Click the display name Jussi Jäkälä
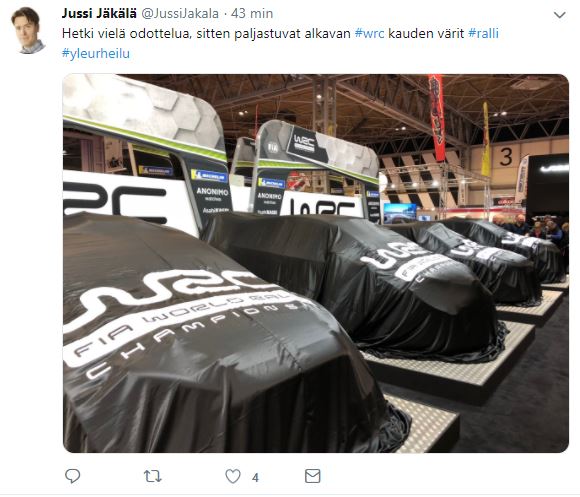Image resolution: width=580 pixels, height=497 pixels. click(x=99, y=13)
